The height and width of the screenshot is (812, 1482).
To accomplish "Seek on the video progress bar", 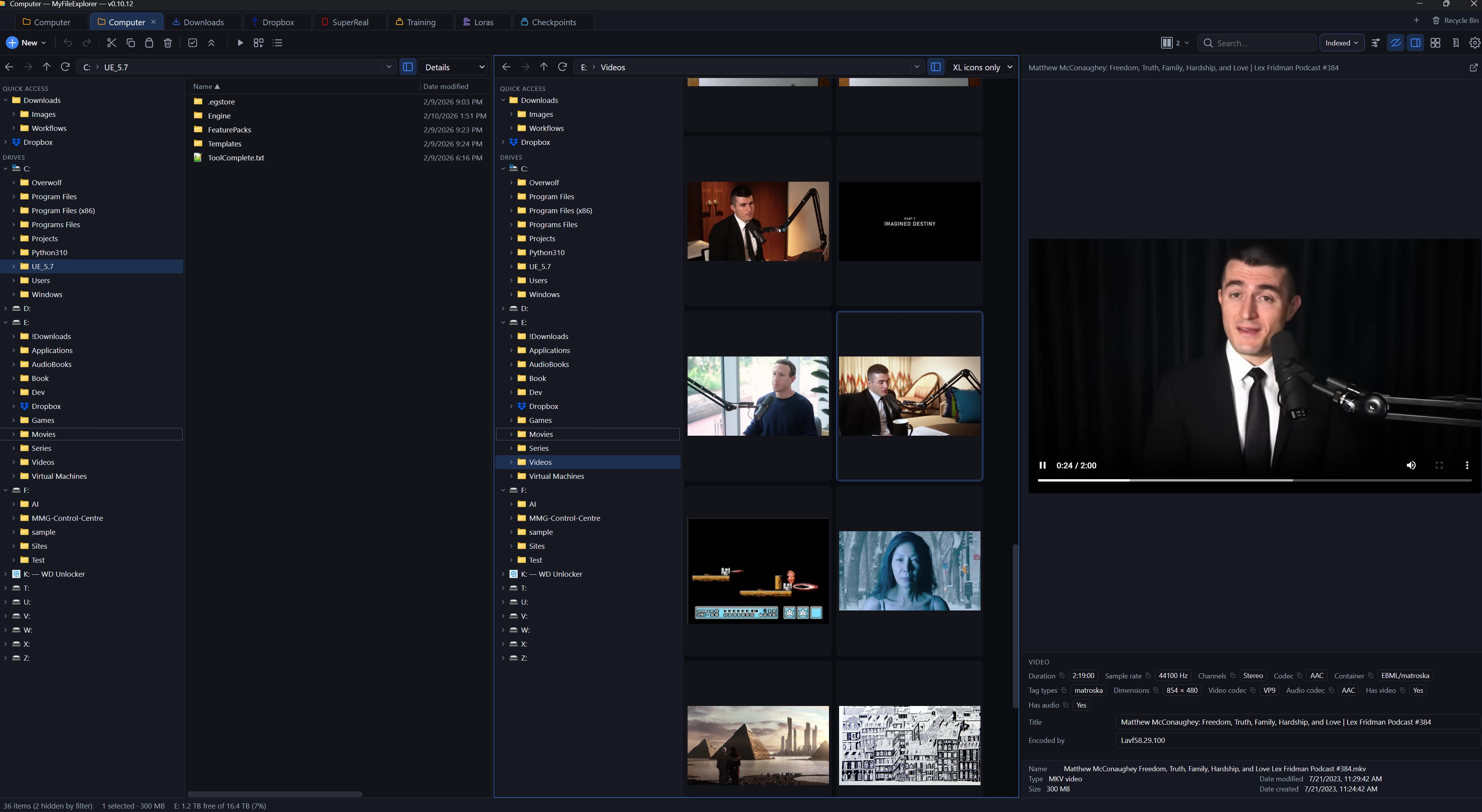I will (1254, 480).
